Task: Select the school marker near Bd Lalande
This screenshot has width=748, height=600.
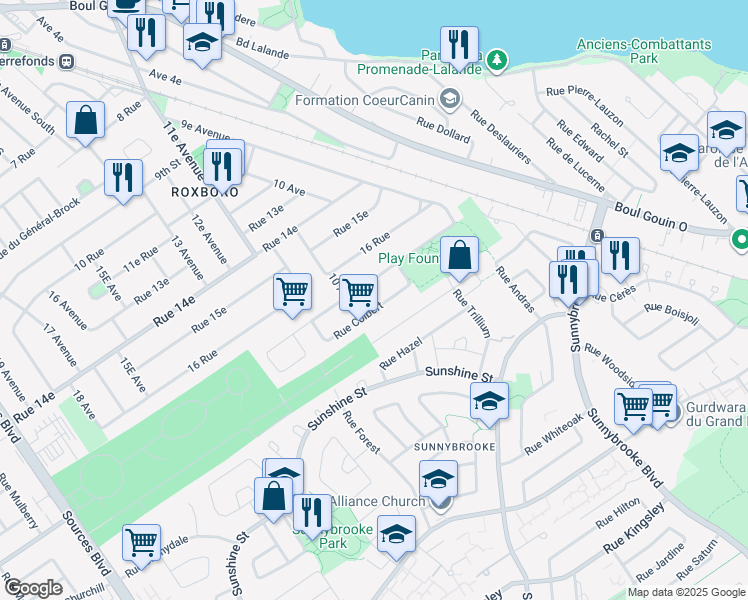Action: coord(202,42)
